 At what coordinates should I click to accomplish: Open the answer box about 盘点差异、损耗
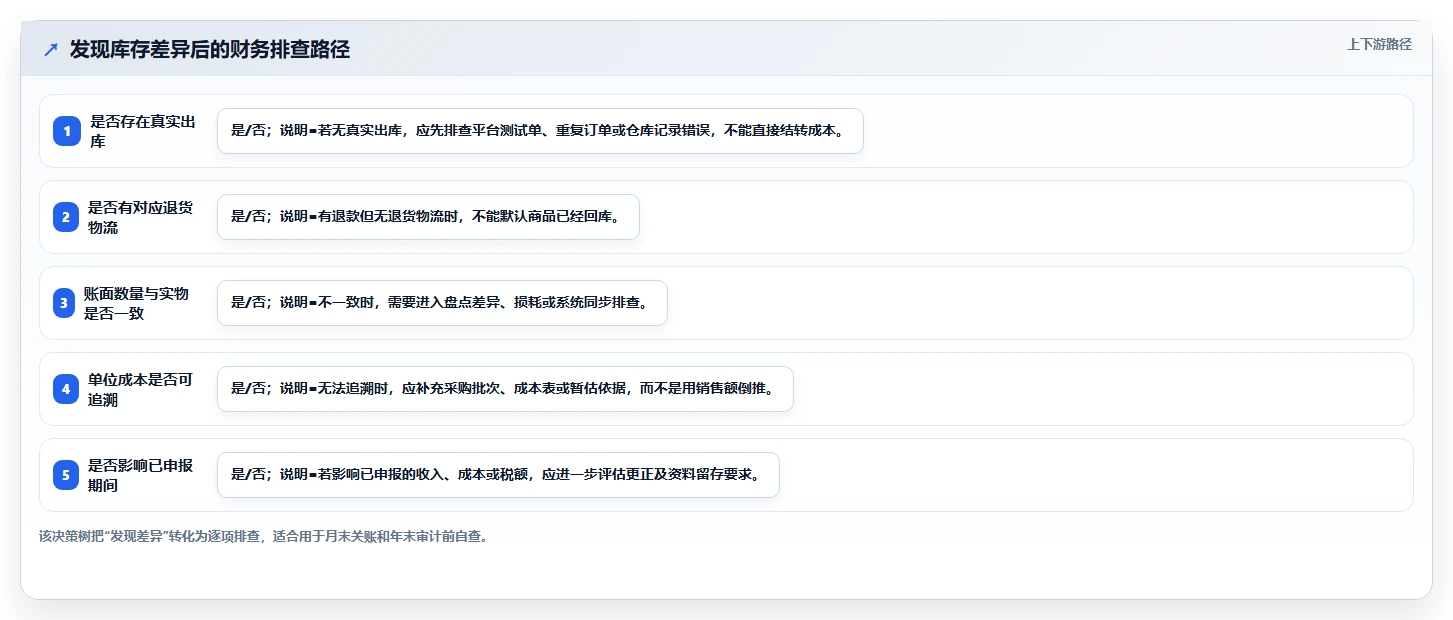(x=442, y=303)
